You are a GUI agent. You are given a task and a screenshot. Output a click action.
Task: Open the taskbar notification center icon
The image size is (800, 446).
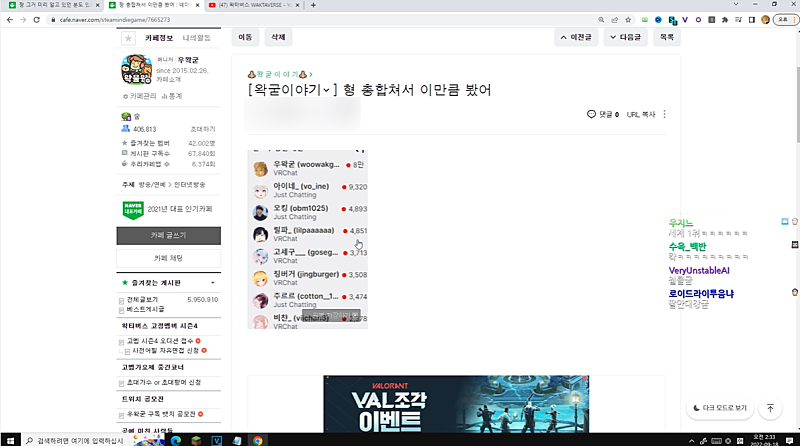pyautogui.click(x=789, y=440)
